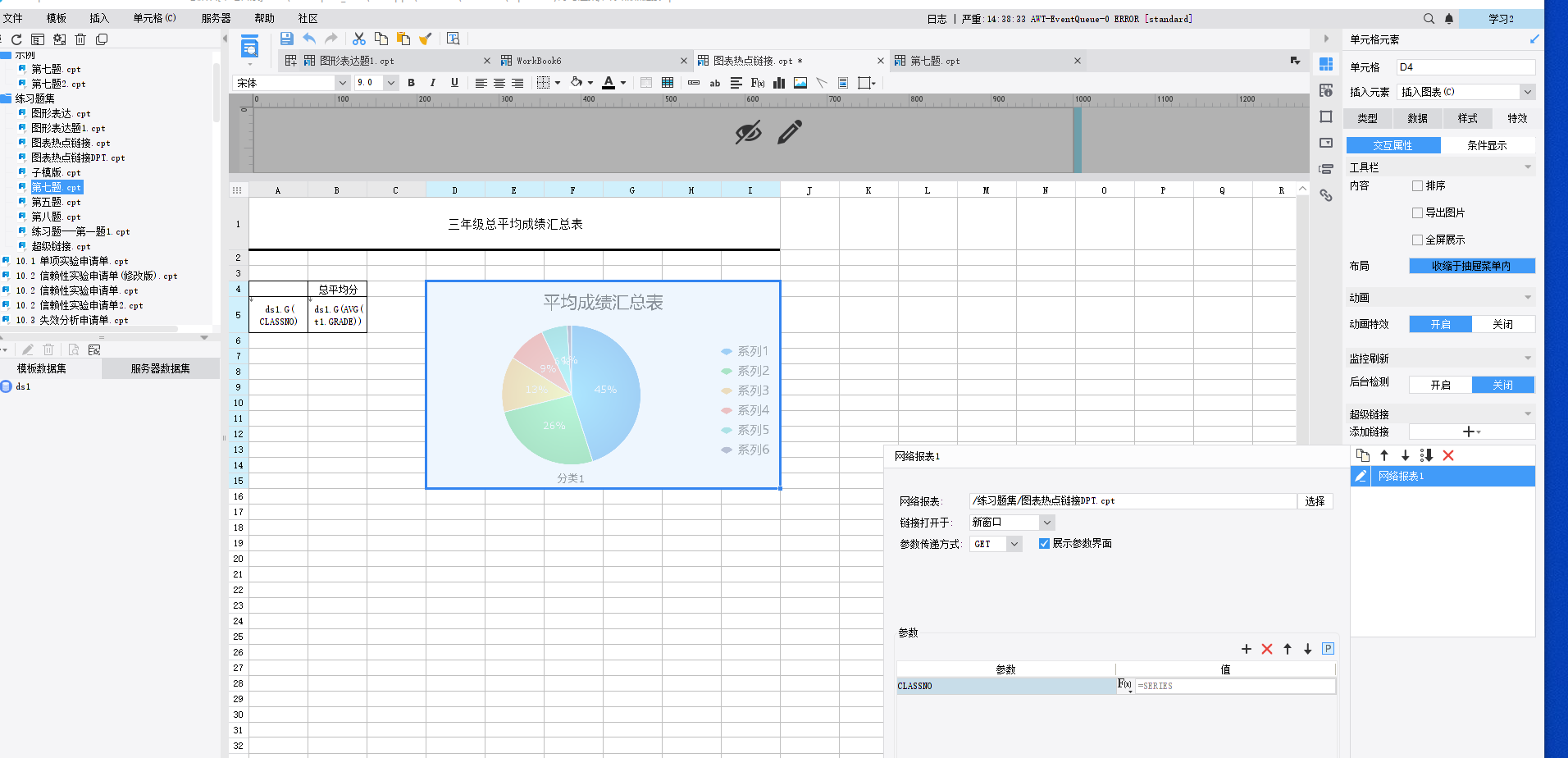This screenshot has width=1568, height=758.
Task: Toggle Italic formatting
Action: coord(433,83)
